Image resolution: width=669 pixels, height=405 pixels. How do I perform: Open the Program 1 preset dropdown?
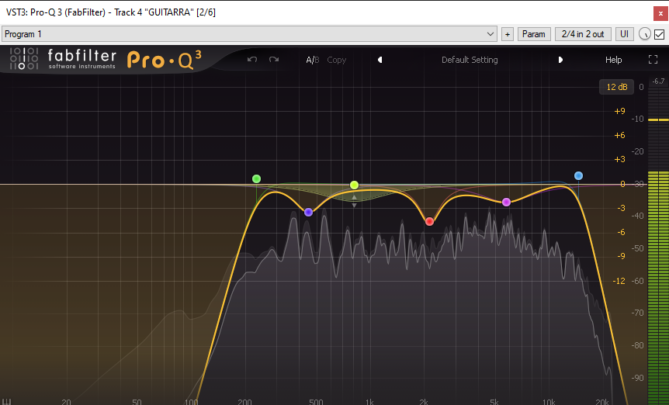(249, 34)
